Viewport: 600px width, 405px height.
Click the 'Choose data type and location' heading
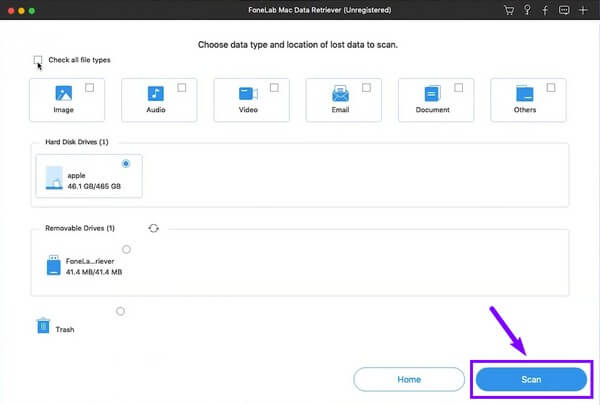298,45
